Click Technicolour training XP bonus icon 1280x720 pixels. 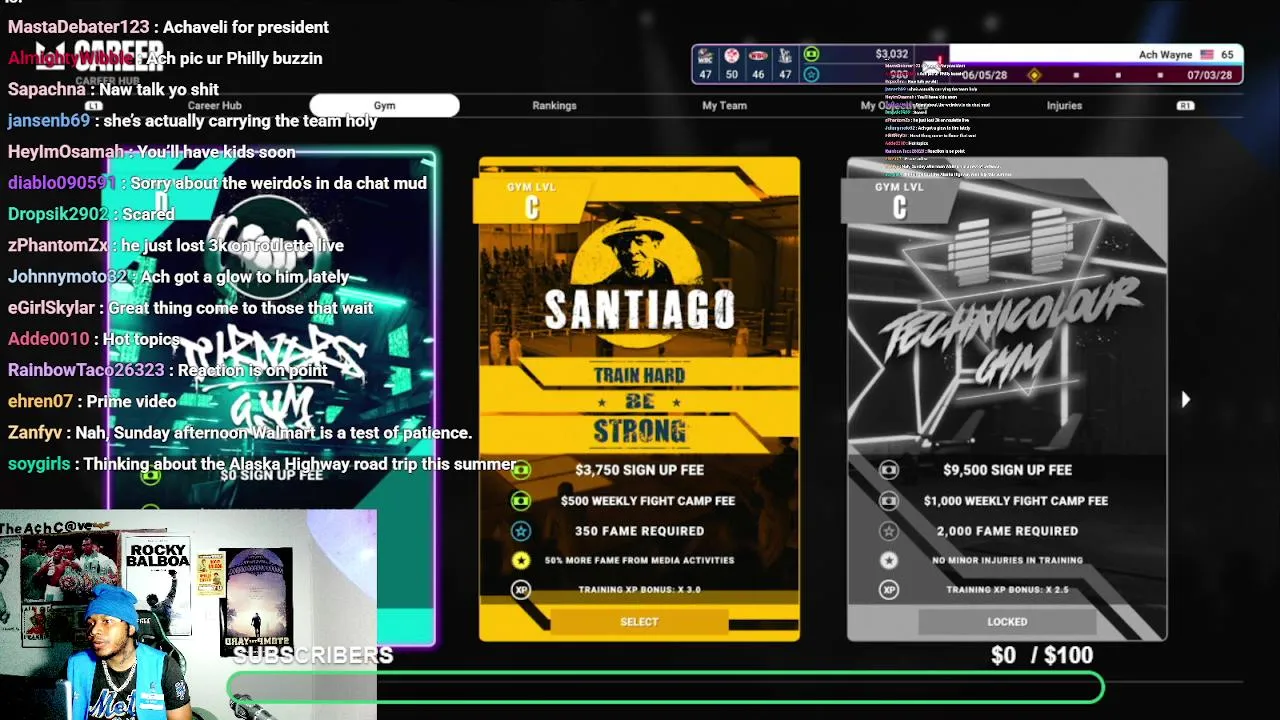click(x=889, y=590)
